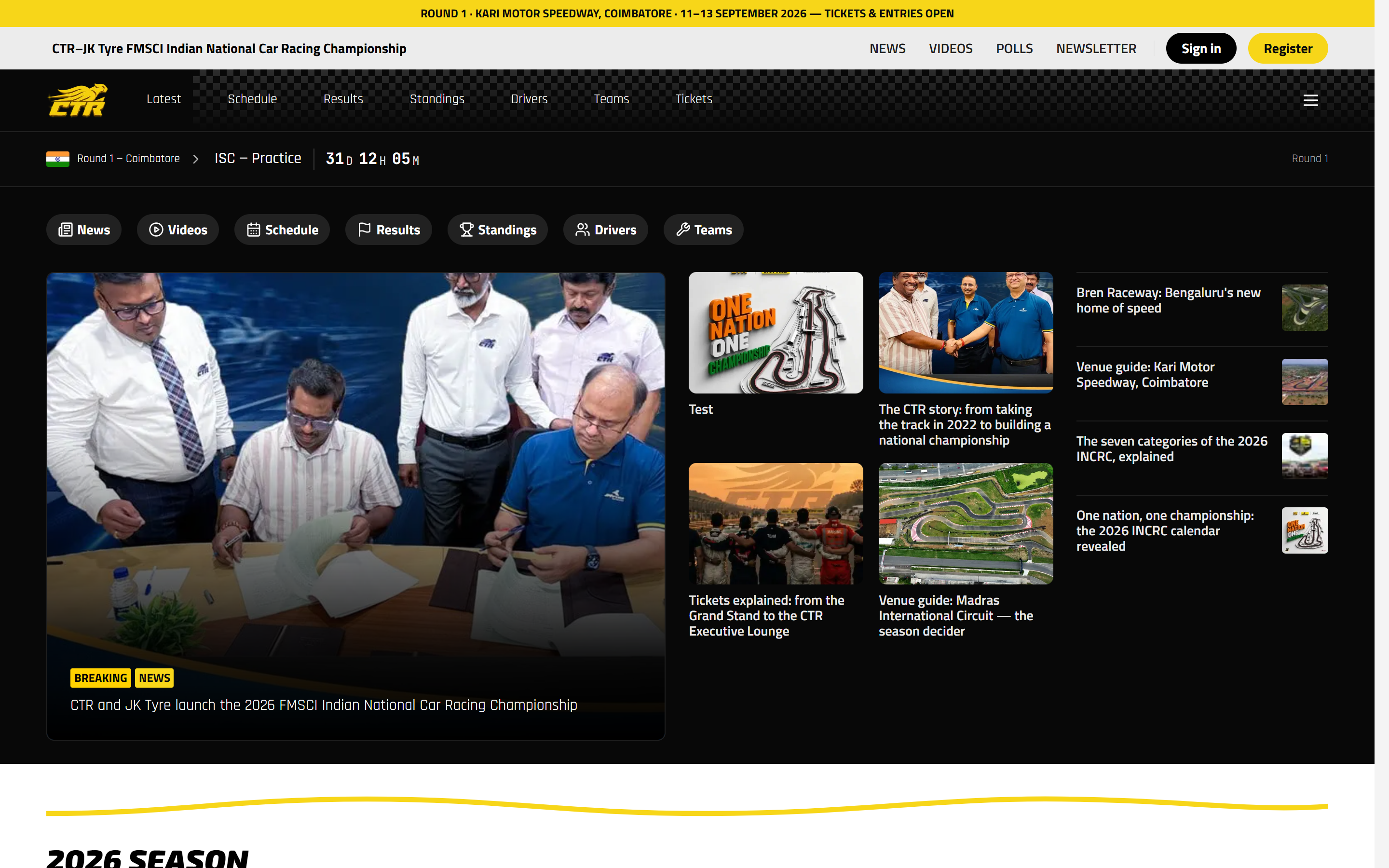Click the BREAKING tag on featured story
The height and width of the screenshot is (868, 1389).
click(100, 678)
